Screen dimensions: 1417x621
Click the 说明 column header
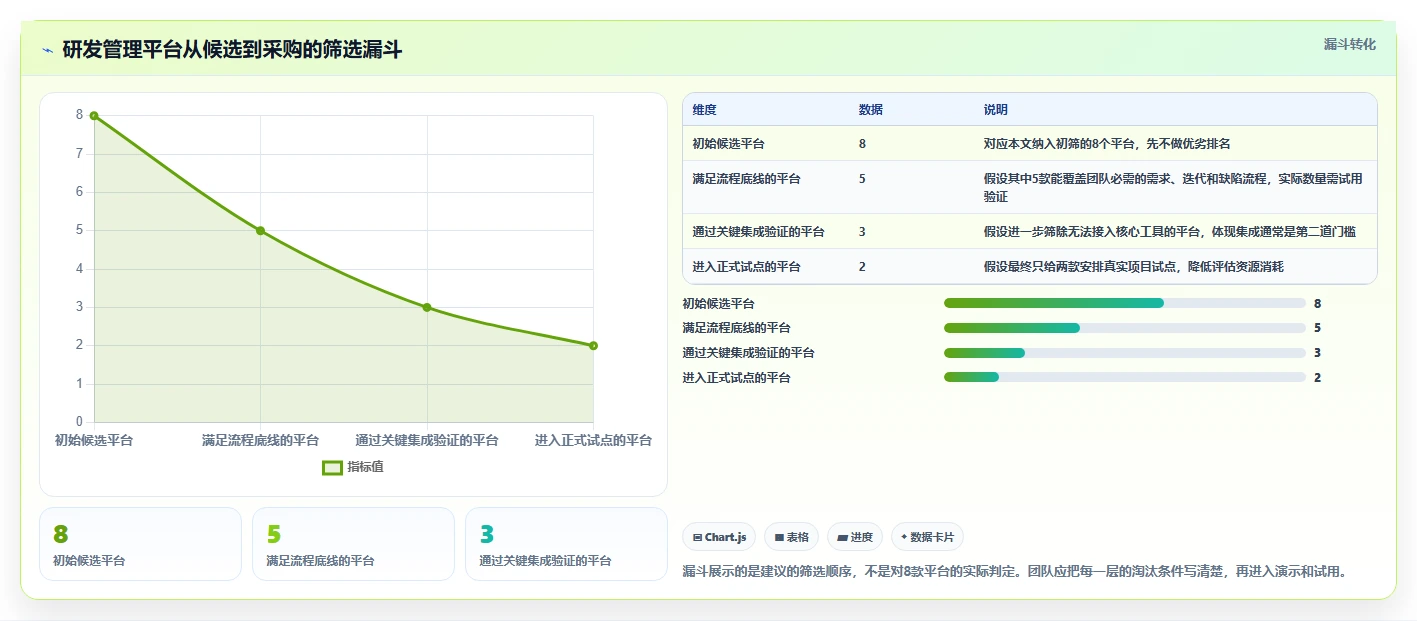(x=996, y=110)
